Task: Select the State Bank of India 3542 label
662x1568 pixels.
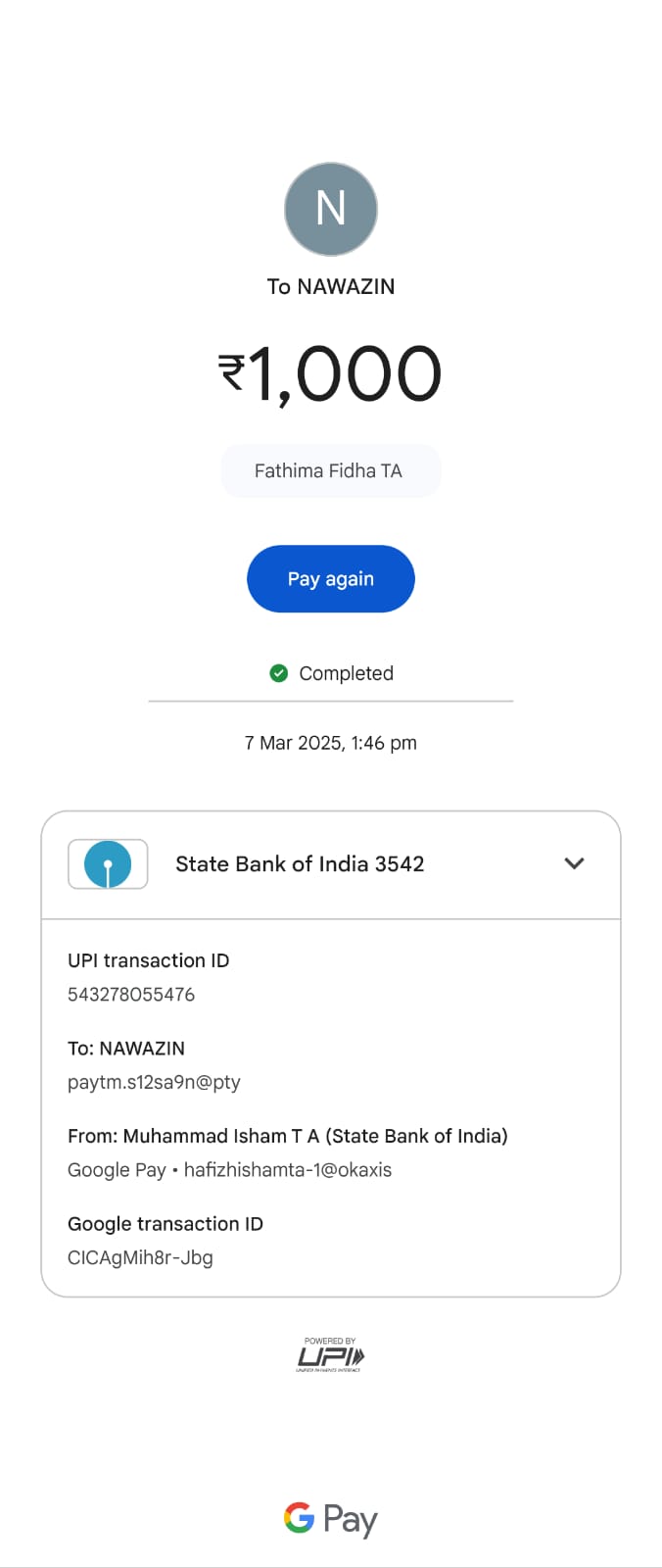Action: pos(300,864)
